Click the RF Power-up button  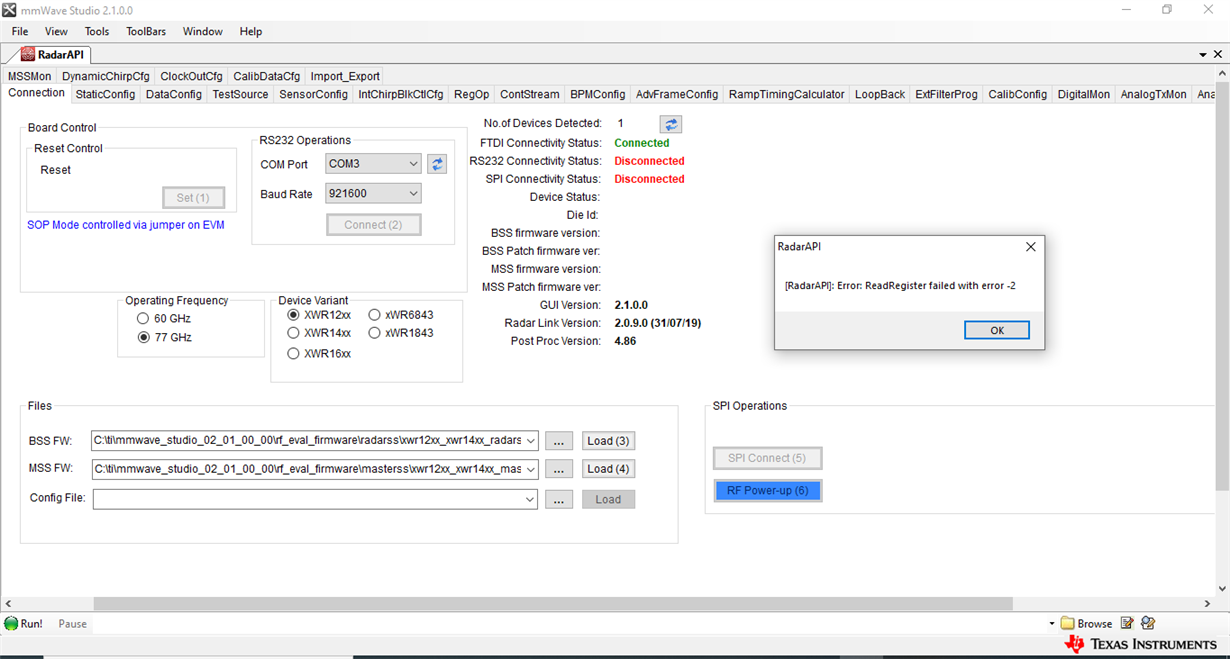click(767, 490)
